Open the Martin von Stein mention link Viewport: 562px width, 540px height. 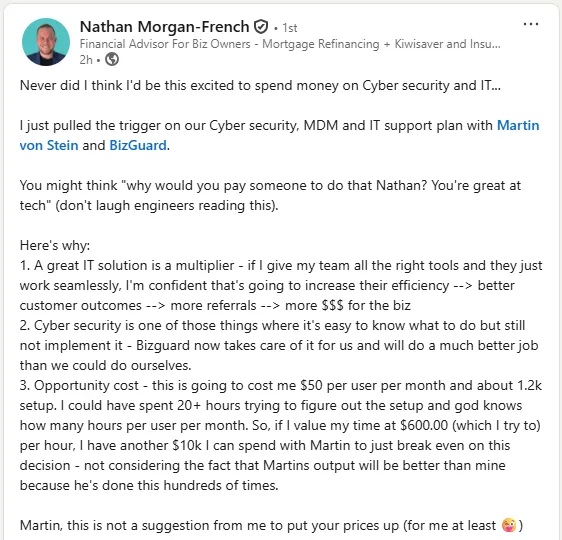point(279,135)
